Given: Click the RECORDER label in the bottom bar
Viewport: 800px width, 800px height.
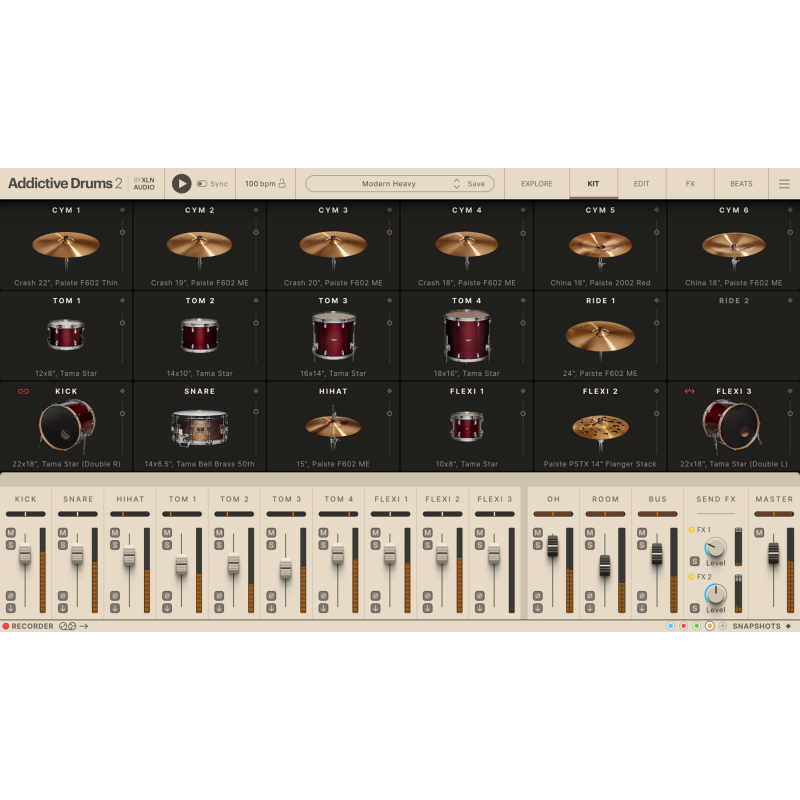Looking at the screenshot, I should pyautogui.click(x=32, y=626).
